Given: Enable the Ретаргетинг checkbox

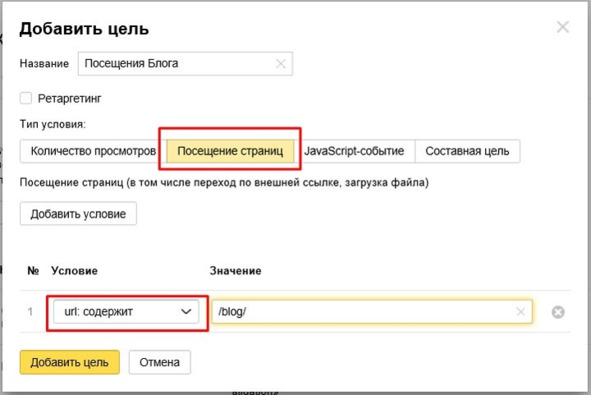Looking at the screenshot, I should tap(26, 98).
